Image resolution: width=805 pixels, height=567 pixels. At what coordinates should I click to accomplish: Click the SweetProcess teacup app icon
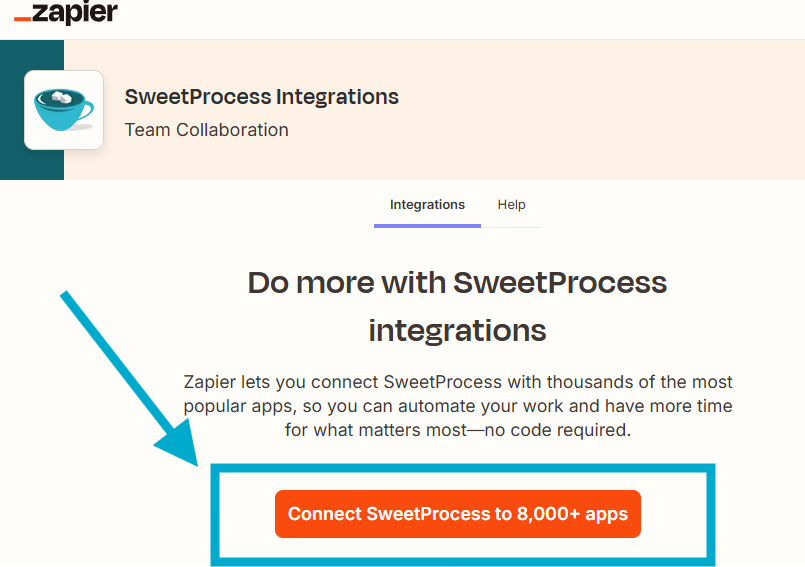click(x=64, y=110)
